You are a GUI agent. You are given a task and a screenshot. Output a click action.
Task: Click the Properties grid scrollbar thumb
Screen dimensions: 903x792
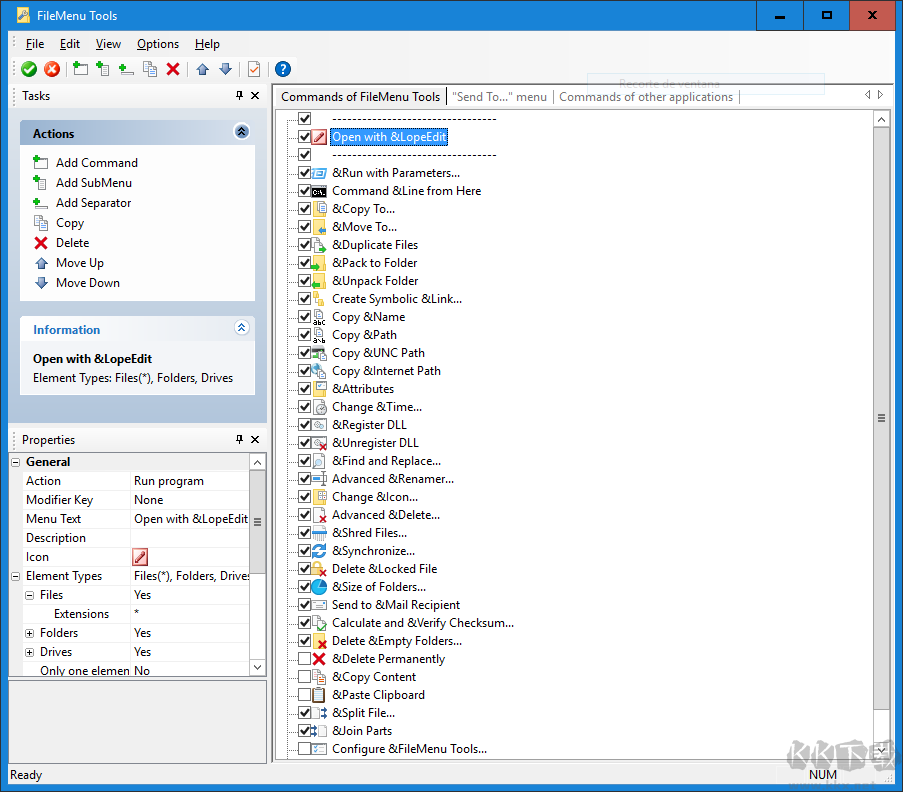coord(257,522)
